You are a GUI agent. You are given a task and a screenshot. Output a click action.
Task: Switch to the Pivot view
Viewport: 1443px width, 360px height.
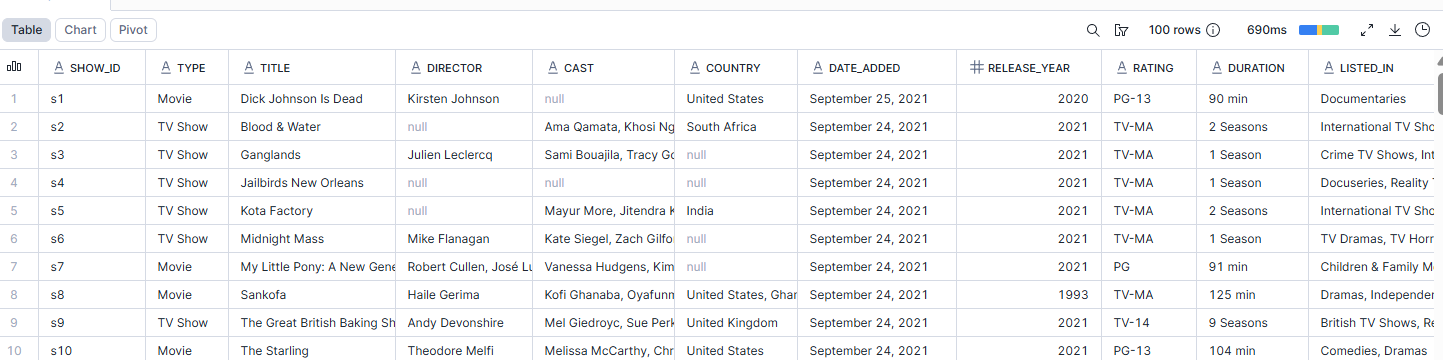click(133, 30)
